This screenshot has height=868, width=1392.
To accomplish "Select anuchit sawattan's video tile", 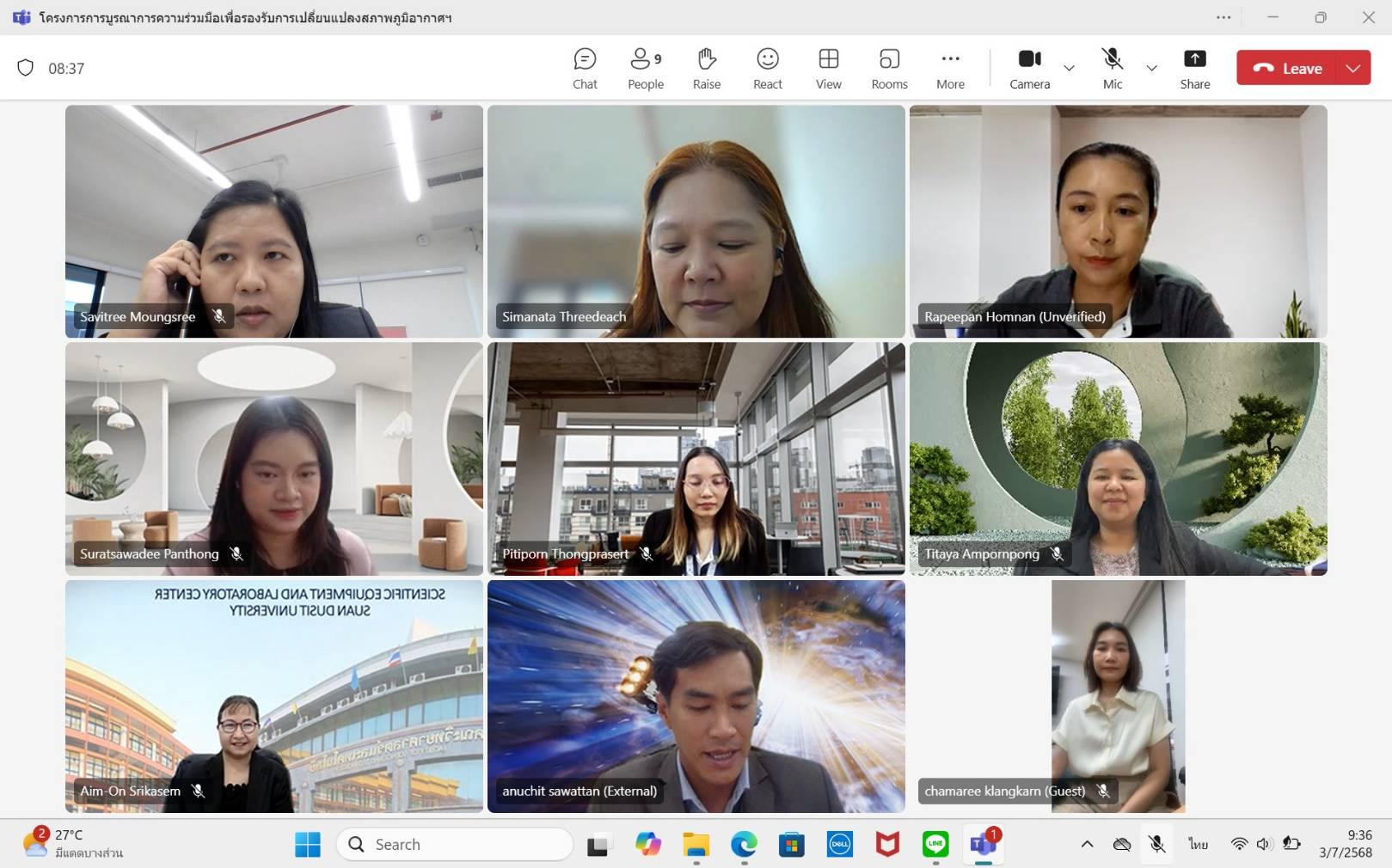I will (696, 696).
